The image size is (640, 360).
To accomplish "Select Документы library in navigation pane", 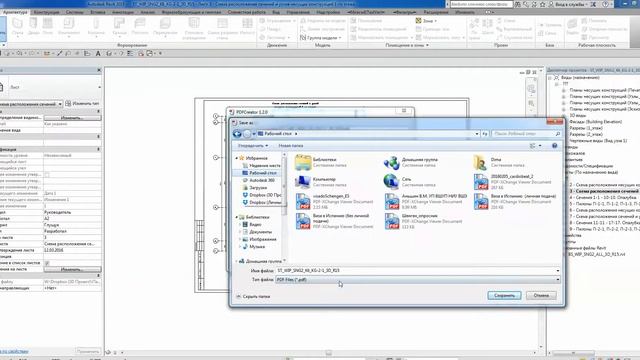I will (x=257, y=232).
